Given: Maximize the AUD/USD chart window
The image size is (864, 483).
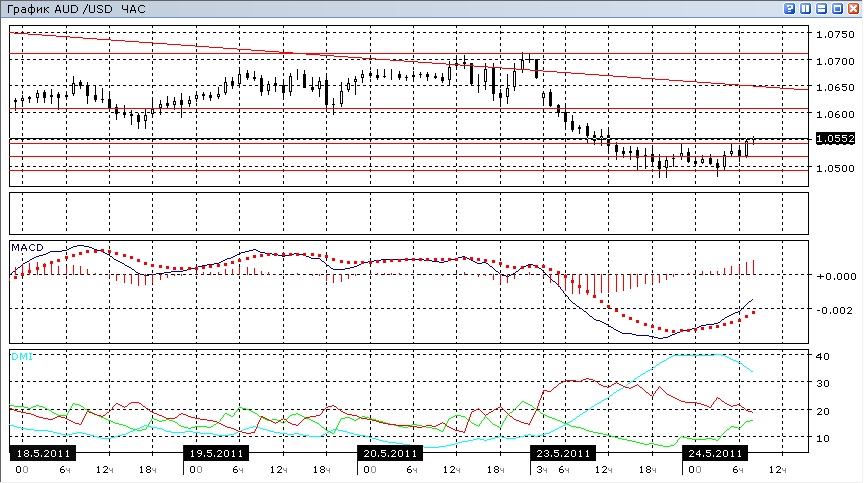Looking at the screenshot, I should pyautogui.click(x=838, y=8).
